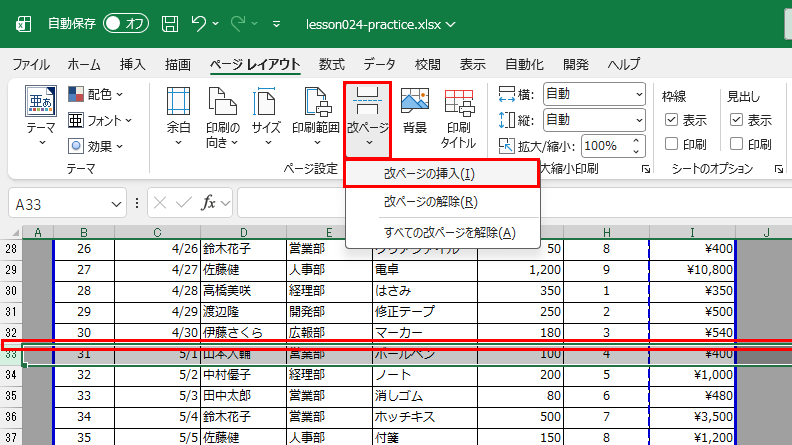792x445 pixels.
Task: Click cell containing 広報部
Action: point(329,333)
